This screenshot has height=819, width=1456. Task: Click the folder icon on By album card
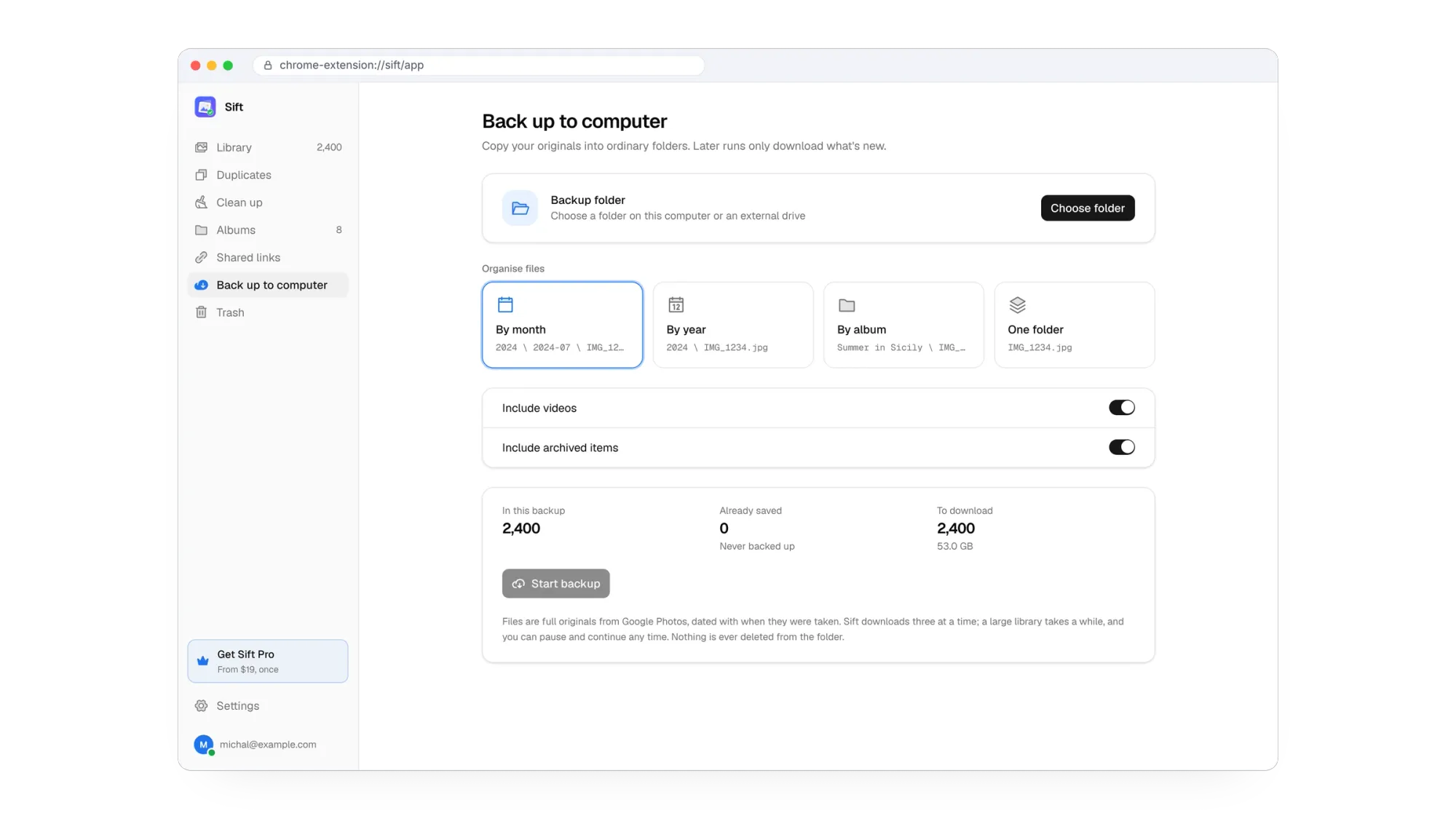(847, 305)
